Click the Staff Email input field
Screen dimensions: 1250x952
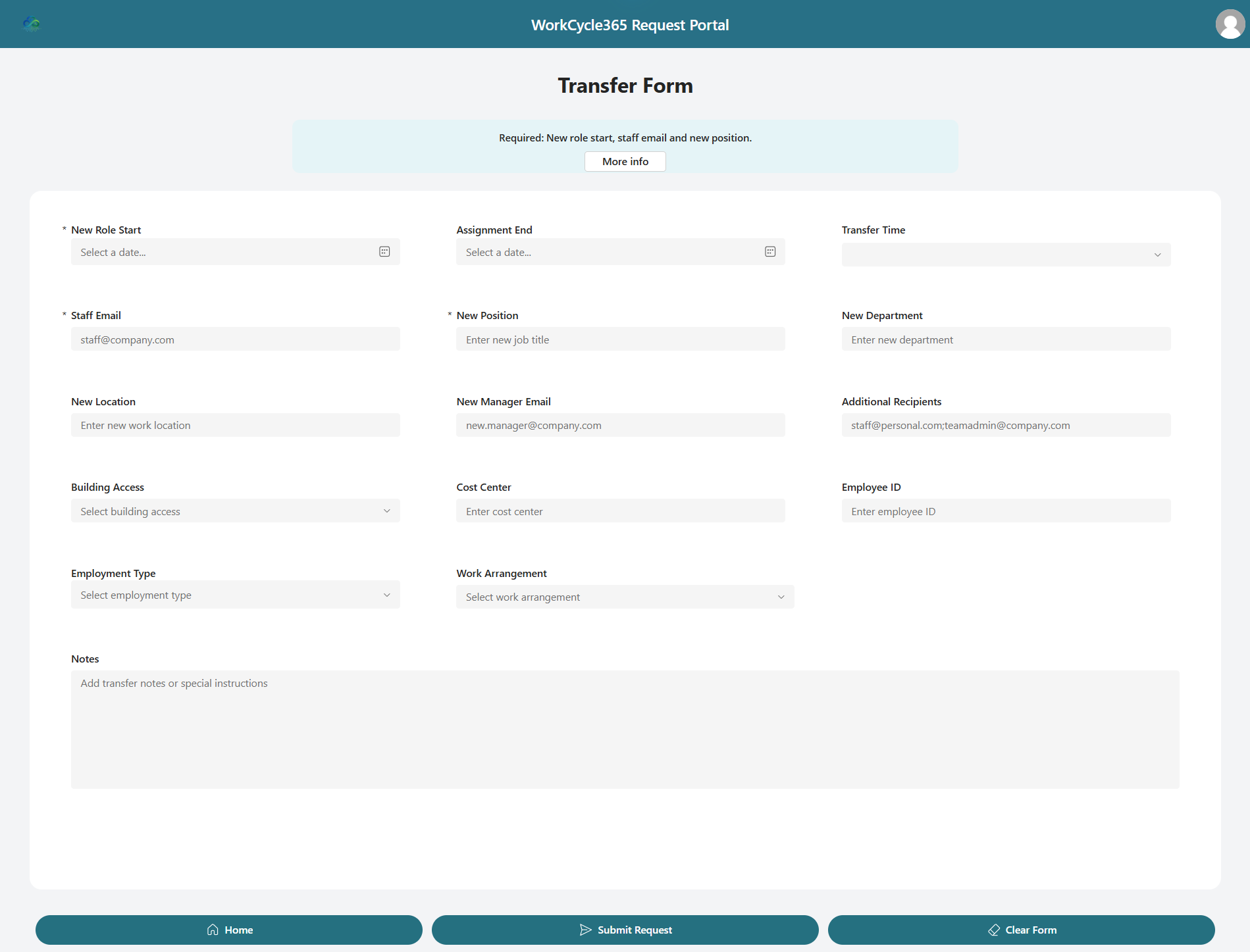pyautogui.click(x=235, y=339)
